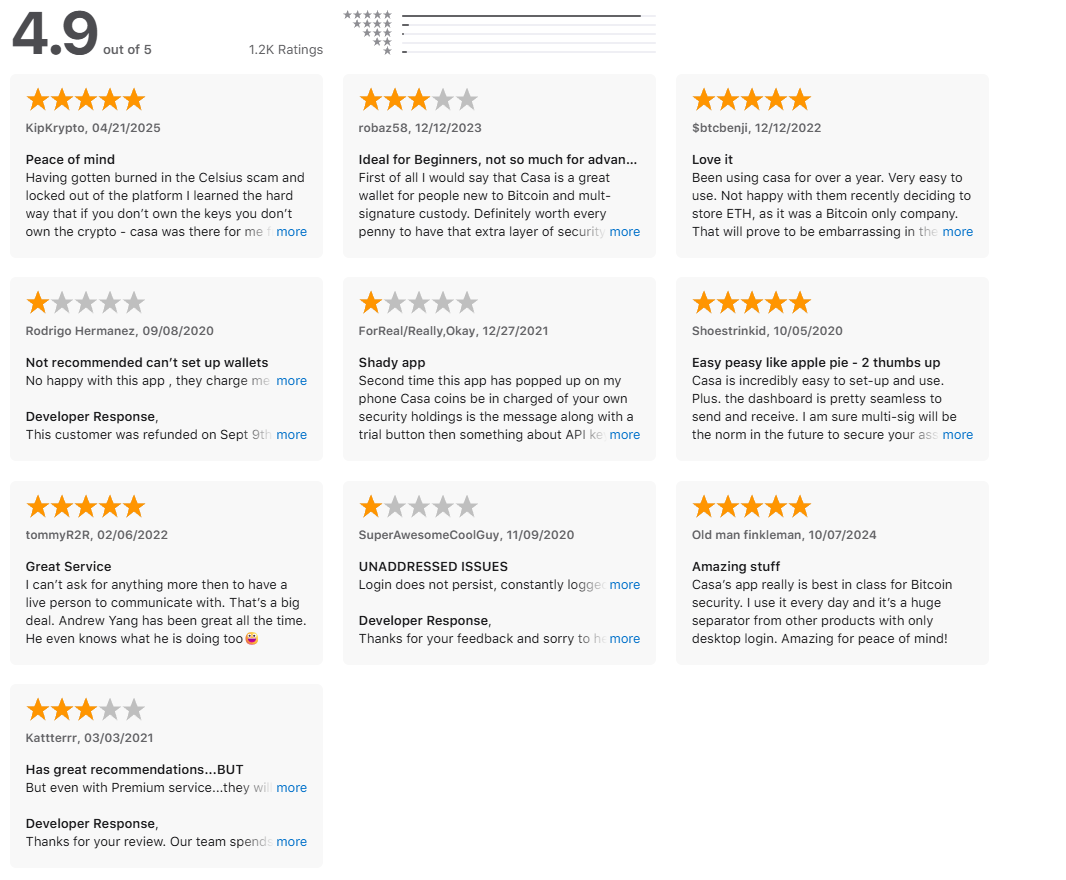Click the Amazing stuff review title
Viewport: 1066px width, 880px height.
pyautogui.click(x=736, y=566)
